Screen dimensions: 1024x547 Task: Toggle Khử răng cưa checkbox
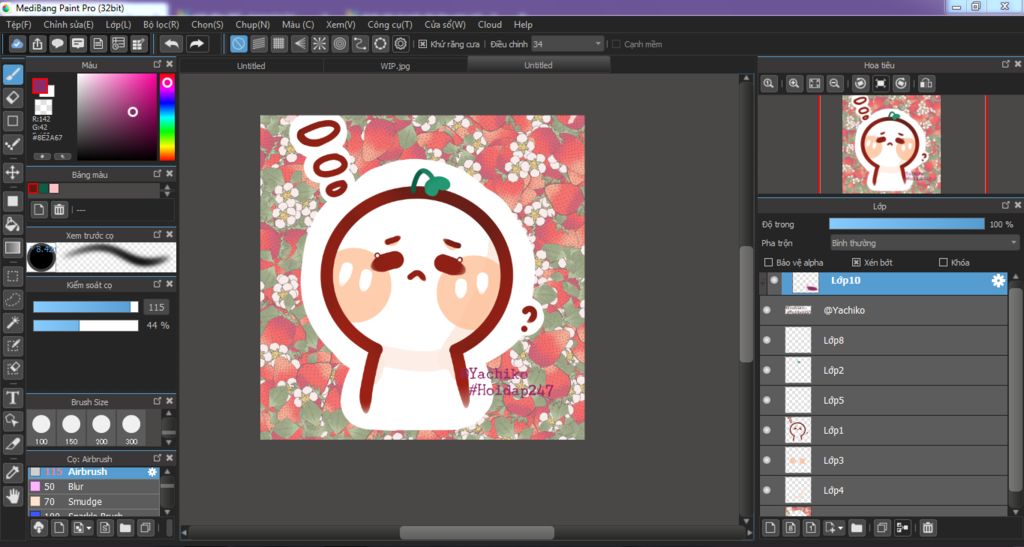click(423, 44)
